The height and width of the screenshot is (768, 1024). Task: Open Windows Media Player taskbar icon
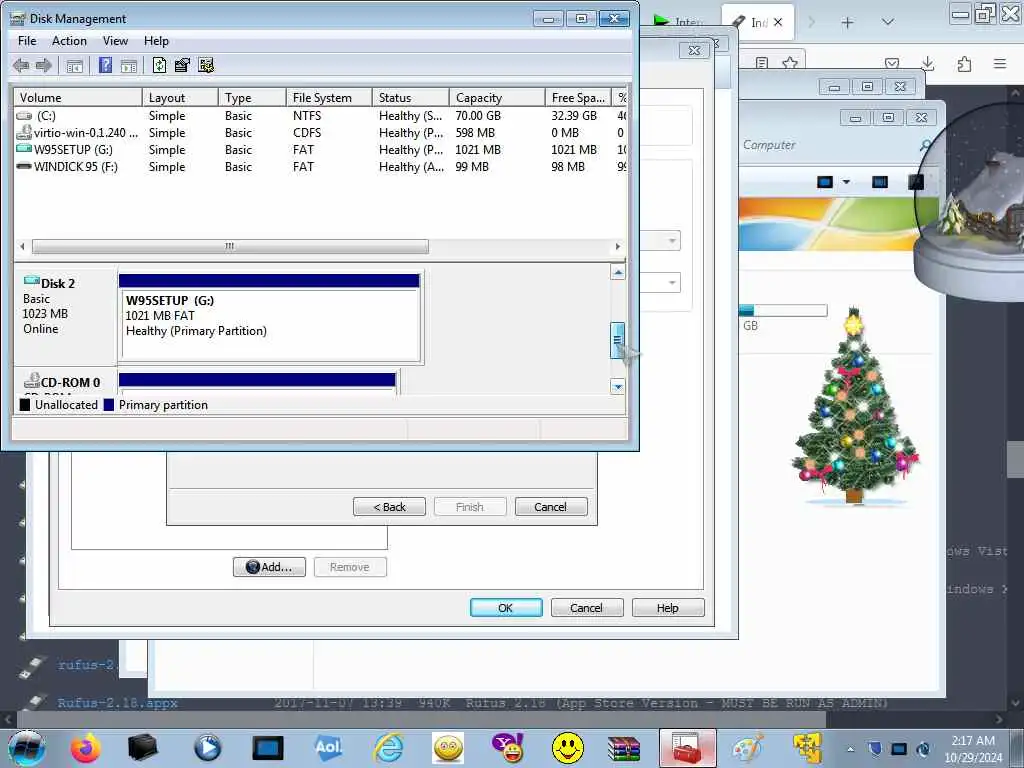[x=208, y=748]
